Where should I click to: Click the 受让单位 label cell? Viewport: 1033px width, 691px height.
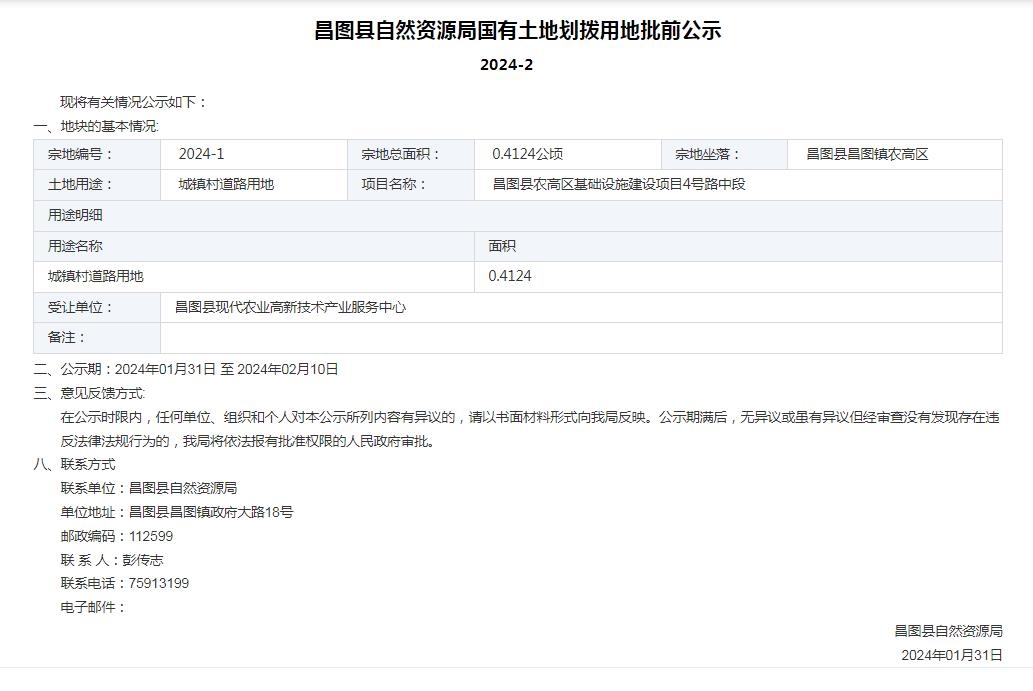pyautogui.click(x=97, y=308)
